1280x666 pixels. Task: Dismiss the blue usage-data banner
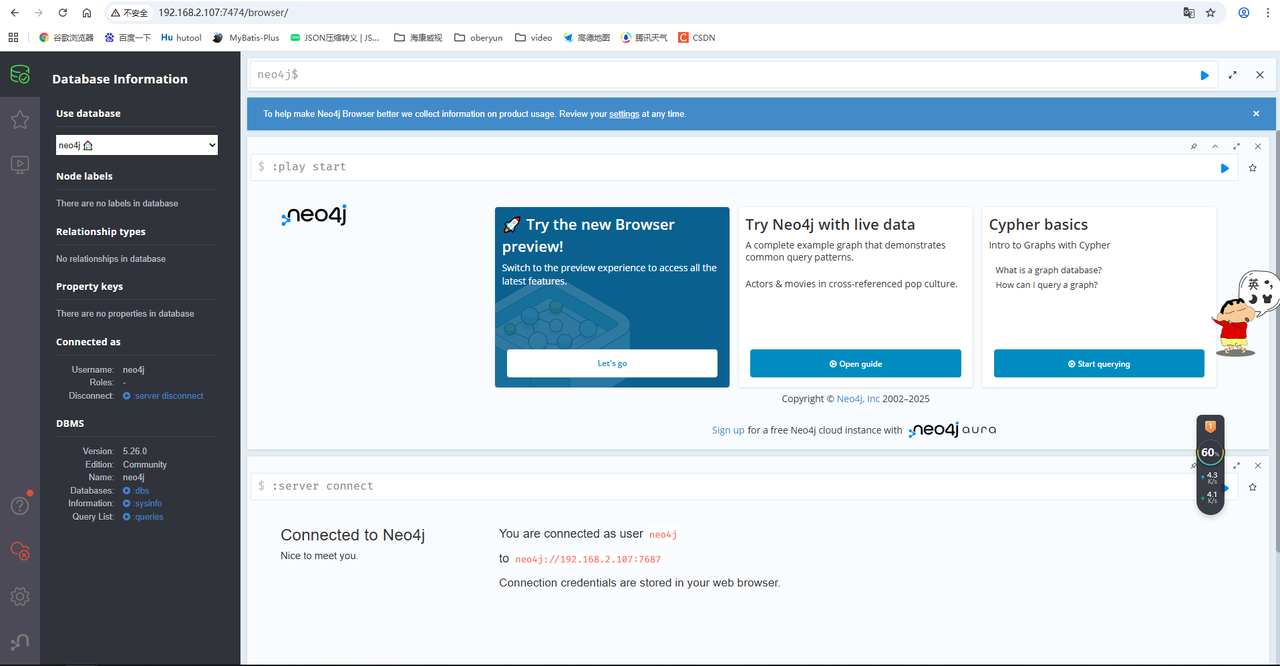[x=1256, y=114]
